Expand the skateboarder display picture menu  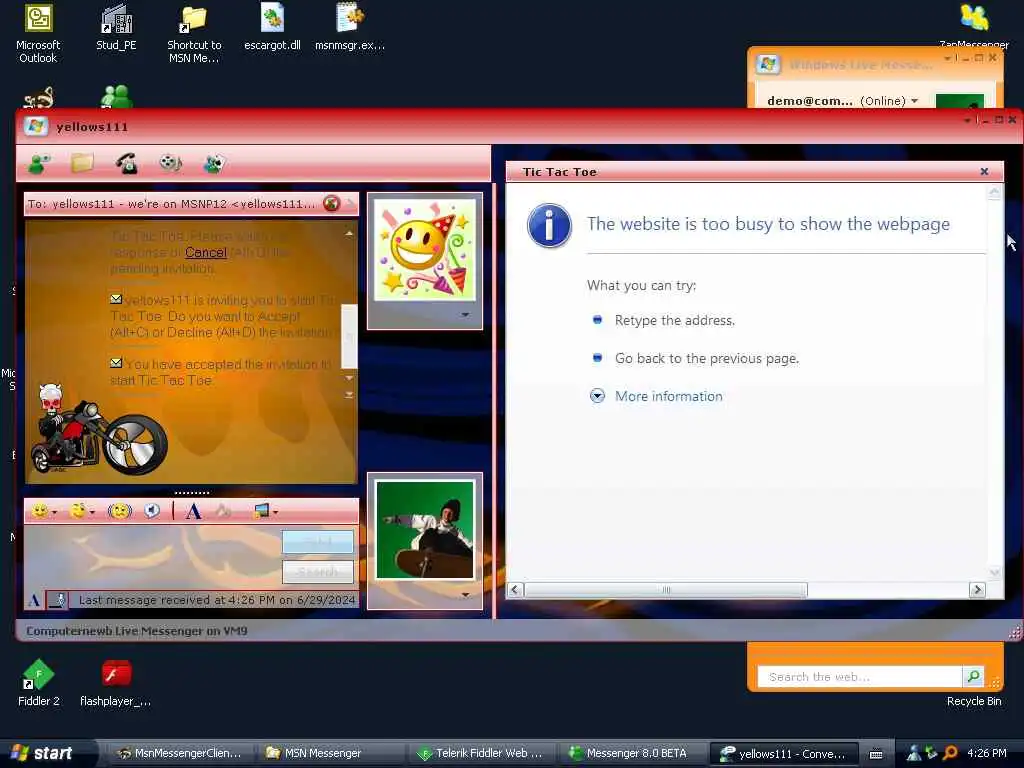pyautogui.click(x=465, y=595)
